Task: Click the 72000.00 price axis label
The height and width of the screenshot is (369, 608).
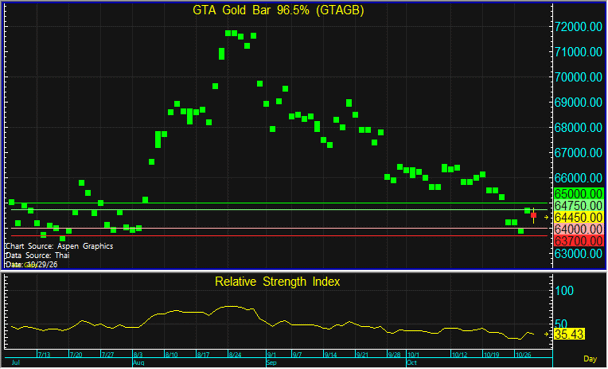Action: (578, 27)
